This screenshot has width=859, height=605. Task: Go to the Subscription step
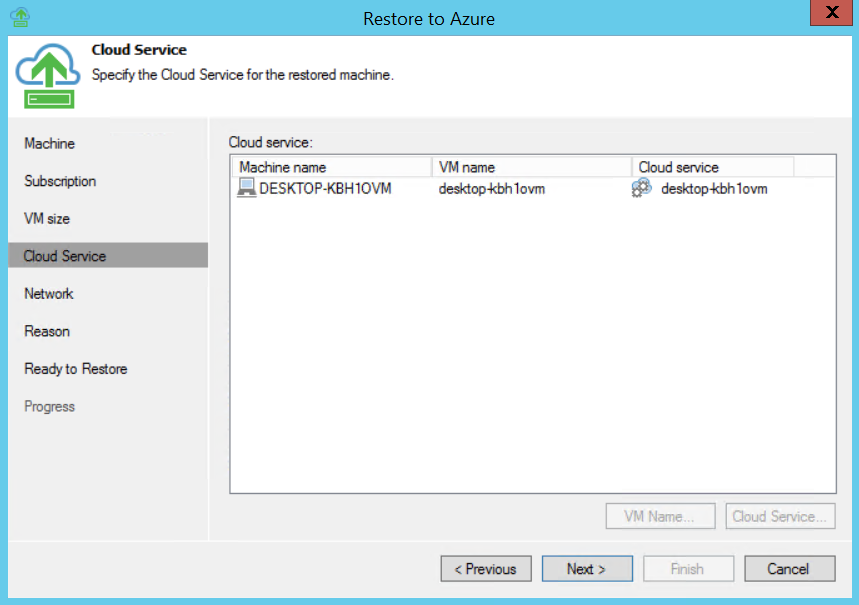coord(60,181)
